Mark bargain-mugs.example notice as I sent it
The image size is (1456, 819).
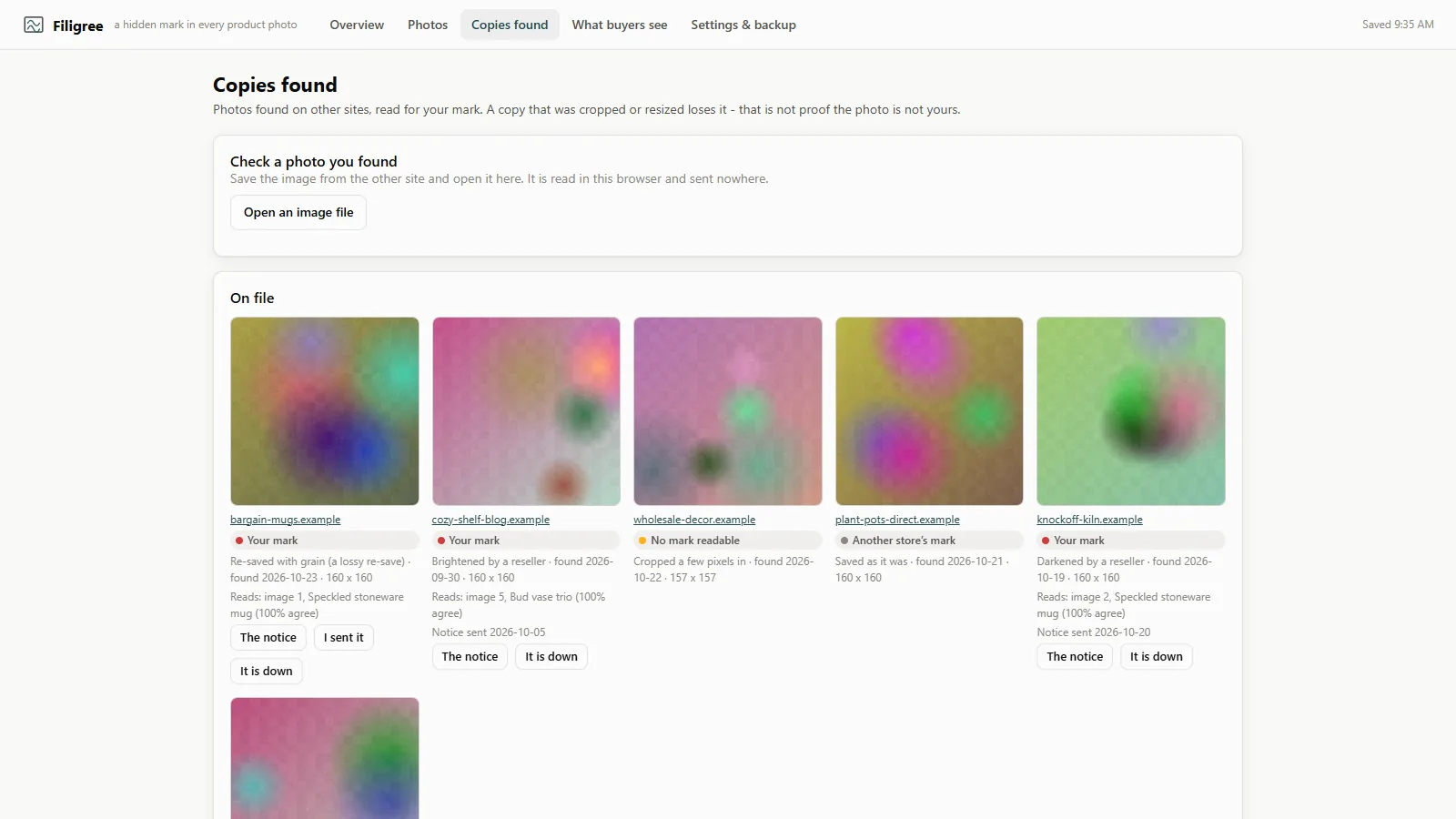point(344,638)
